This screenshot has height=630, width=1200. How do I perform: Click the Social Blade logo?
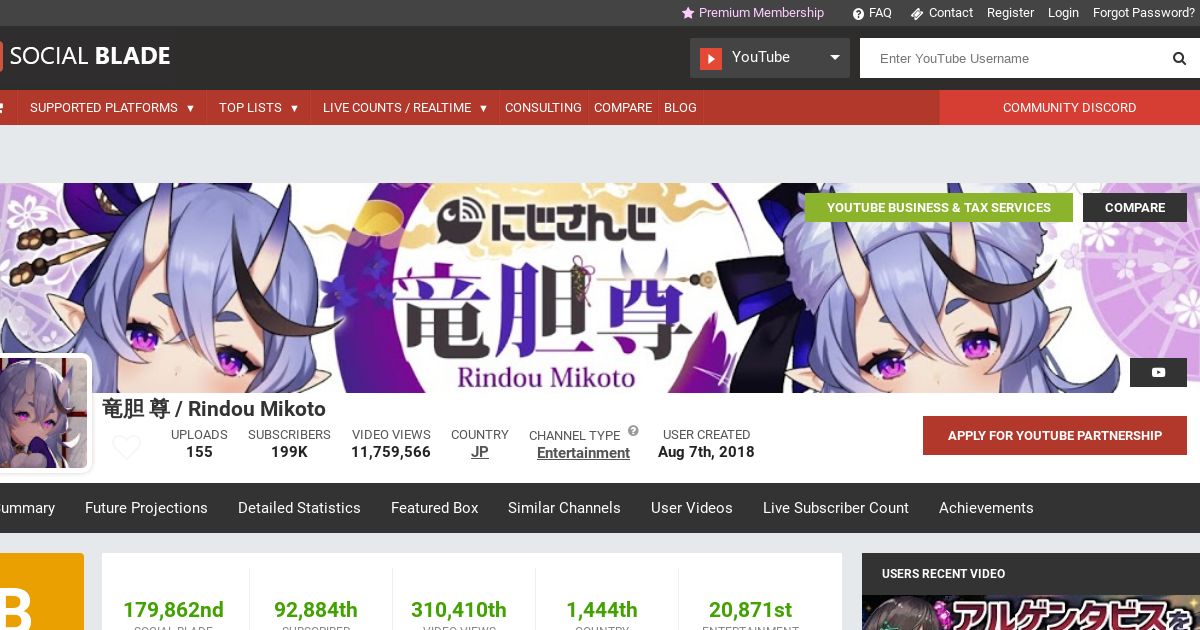[85, 56]
